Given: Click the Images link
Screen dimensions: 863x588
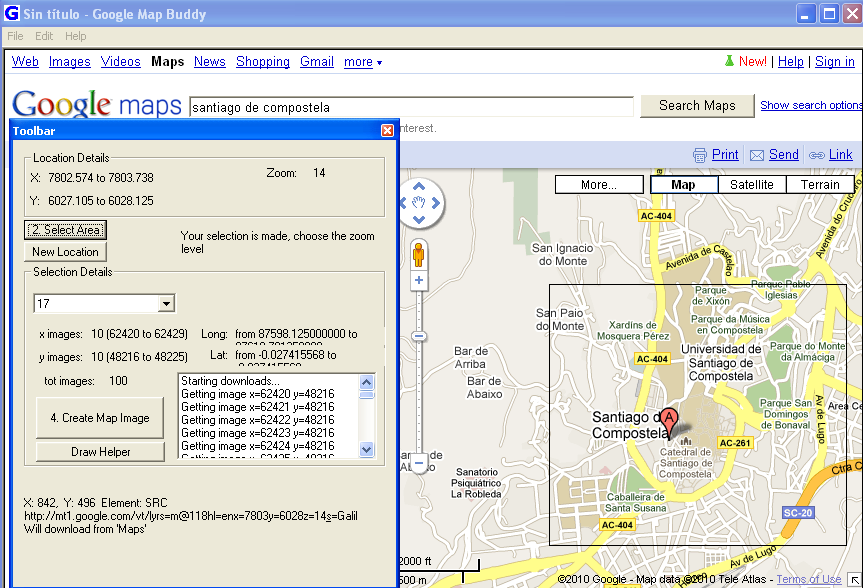Looking at the screenshot, I should click(69, 62).
